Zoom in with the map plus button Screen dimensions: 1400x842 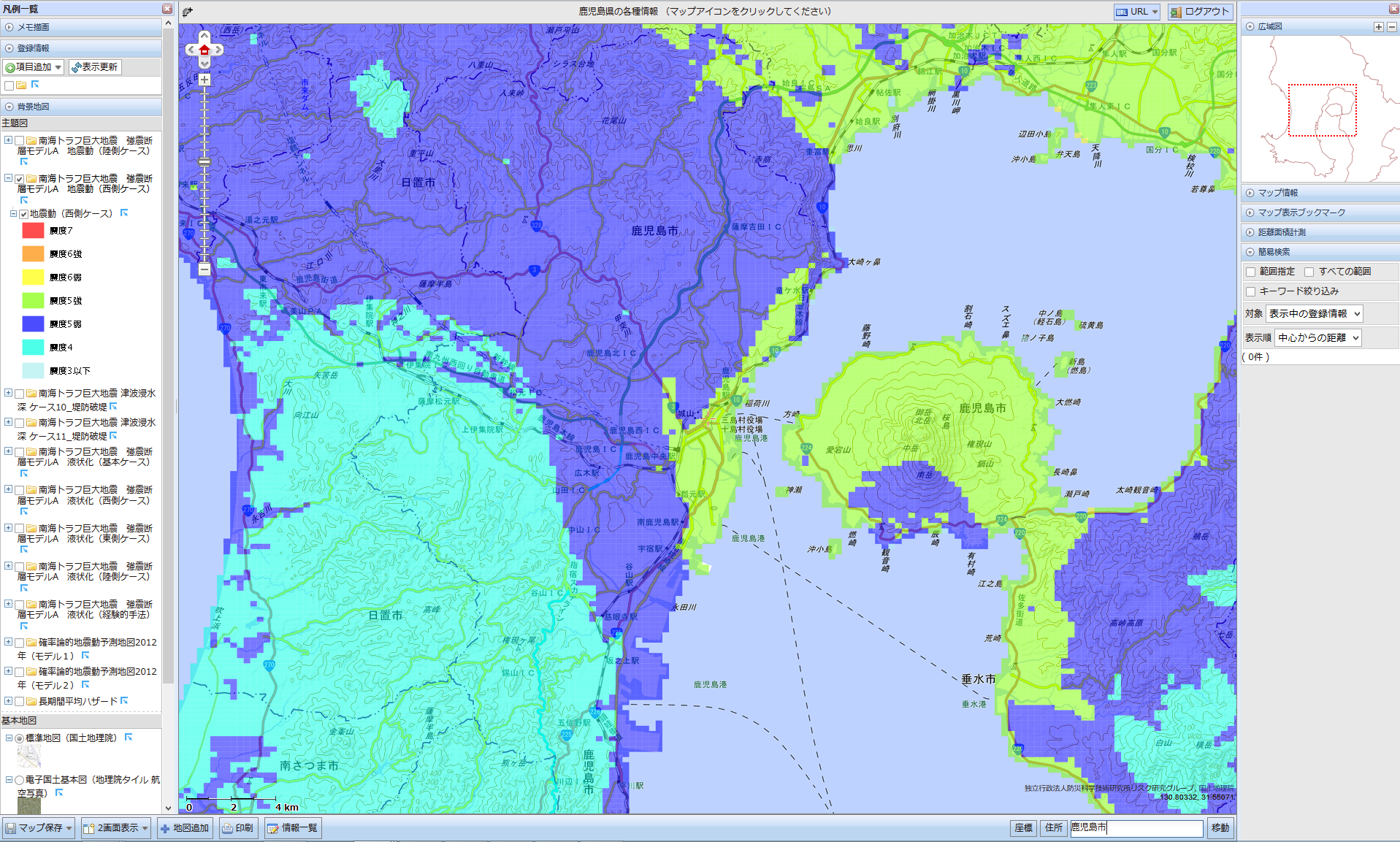[x=204, y=80]
